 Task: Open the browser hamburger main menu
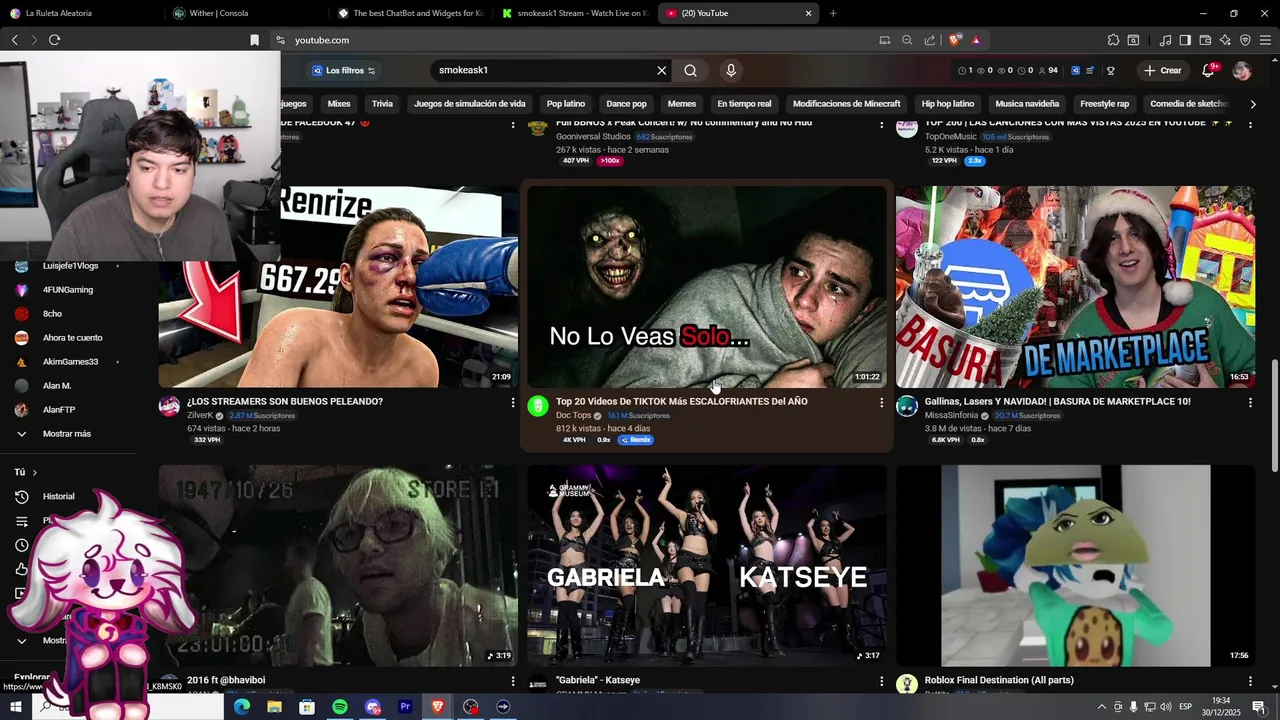click(1265, 40)
